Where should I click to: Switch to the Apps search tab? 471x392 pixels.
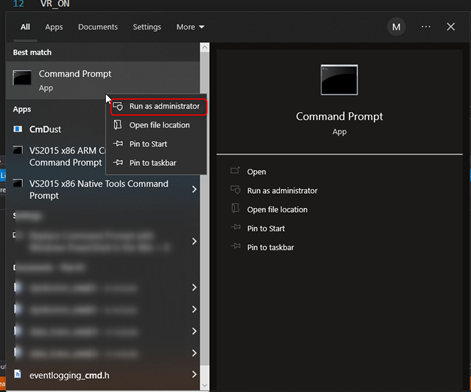tap(54, 27)
